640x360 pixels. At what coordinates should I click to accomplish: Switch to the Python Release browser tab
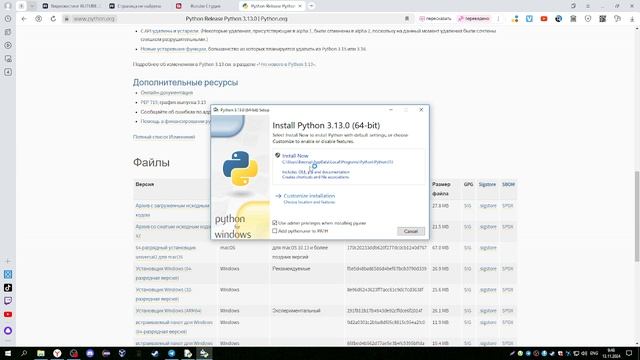click(x=271, y=6)
